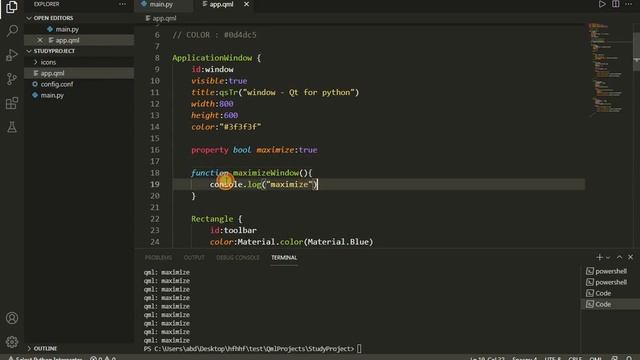Expand the icons folder
640x360 pixels.
click(48, 62)
